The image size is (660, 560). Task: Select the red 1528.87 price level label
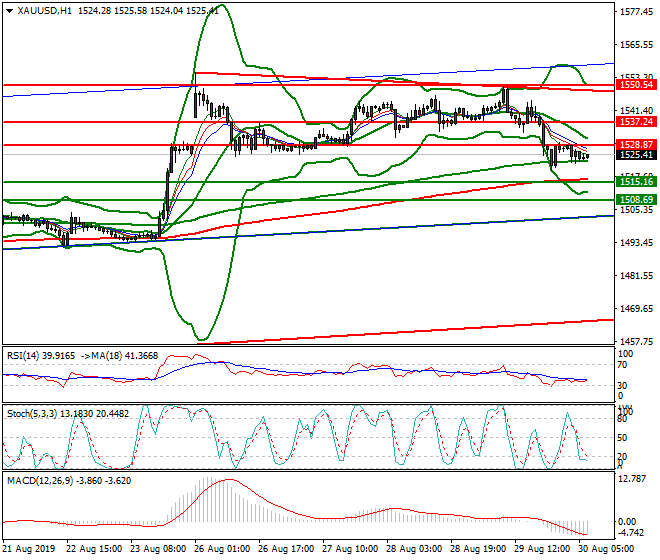click(636, 145)
